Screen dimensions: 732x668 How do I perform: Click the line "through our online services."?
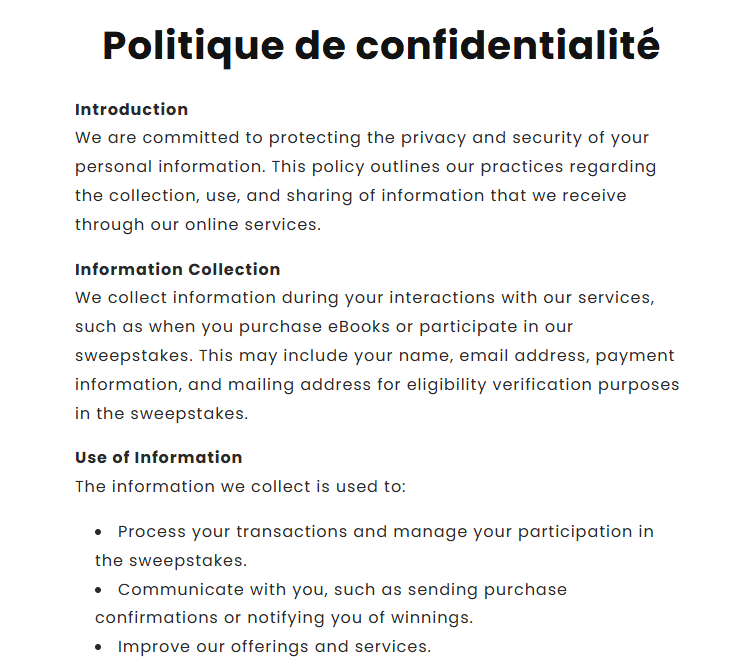pyautogui.click(x=198, y=224)
